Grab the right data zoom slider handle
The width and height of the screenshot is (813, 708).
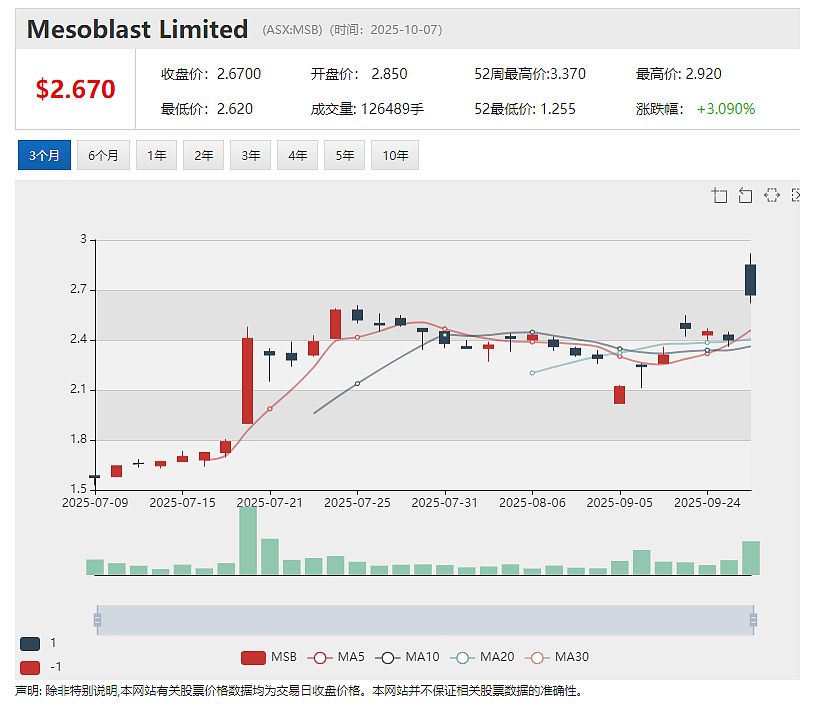[753, 620]
